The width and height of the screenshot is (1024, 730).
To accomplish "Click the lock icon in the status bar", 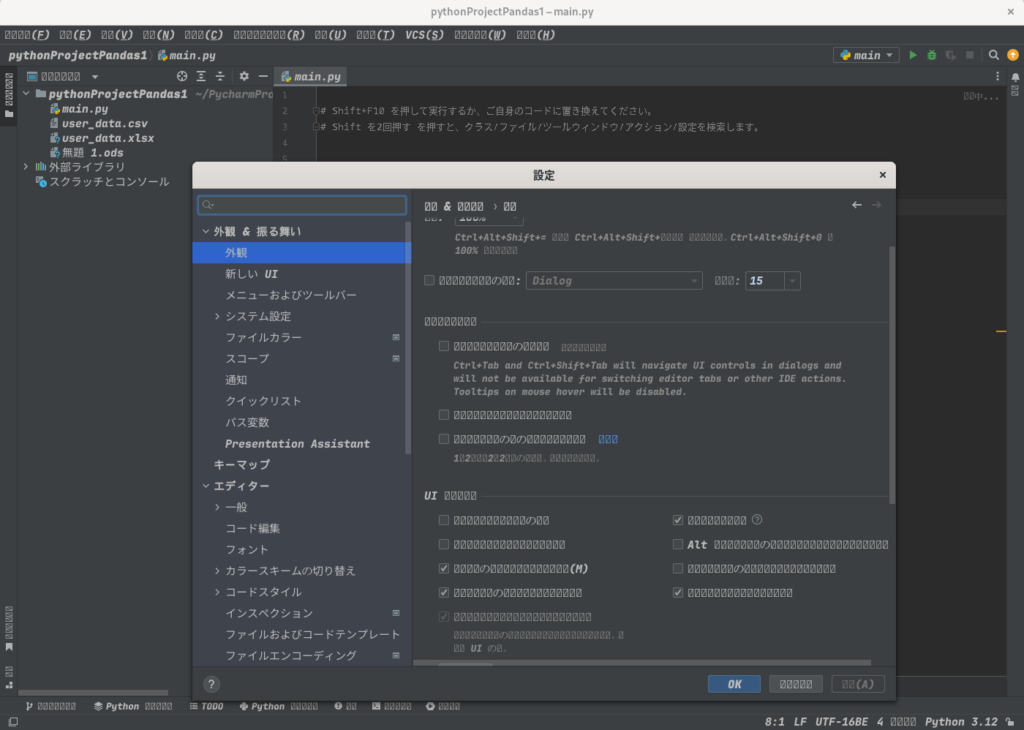I will tap(1010, 722).
